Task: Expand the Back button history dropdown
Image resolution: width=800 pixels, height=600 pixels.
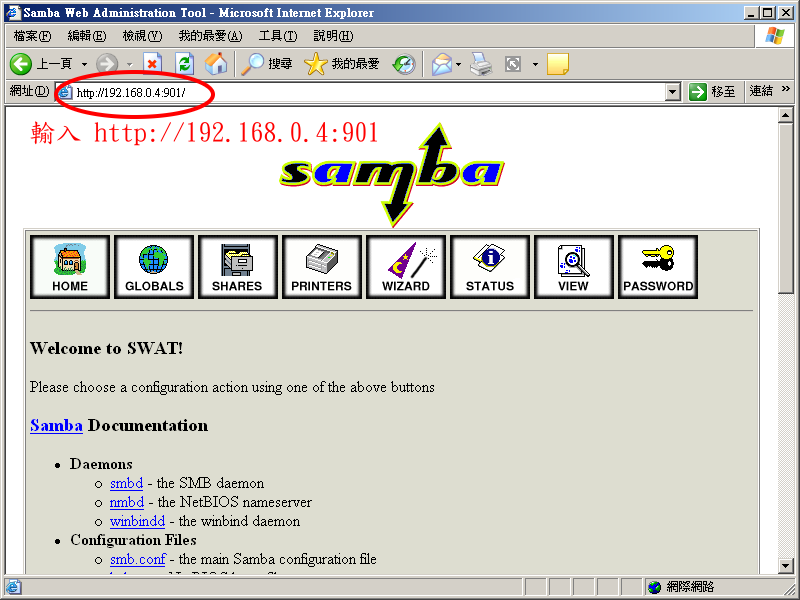Action: (x=84, y=64)
